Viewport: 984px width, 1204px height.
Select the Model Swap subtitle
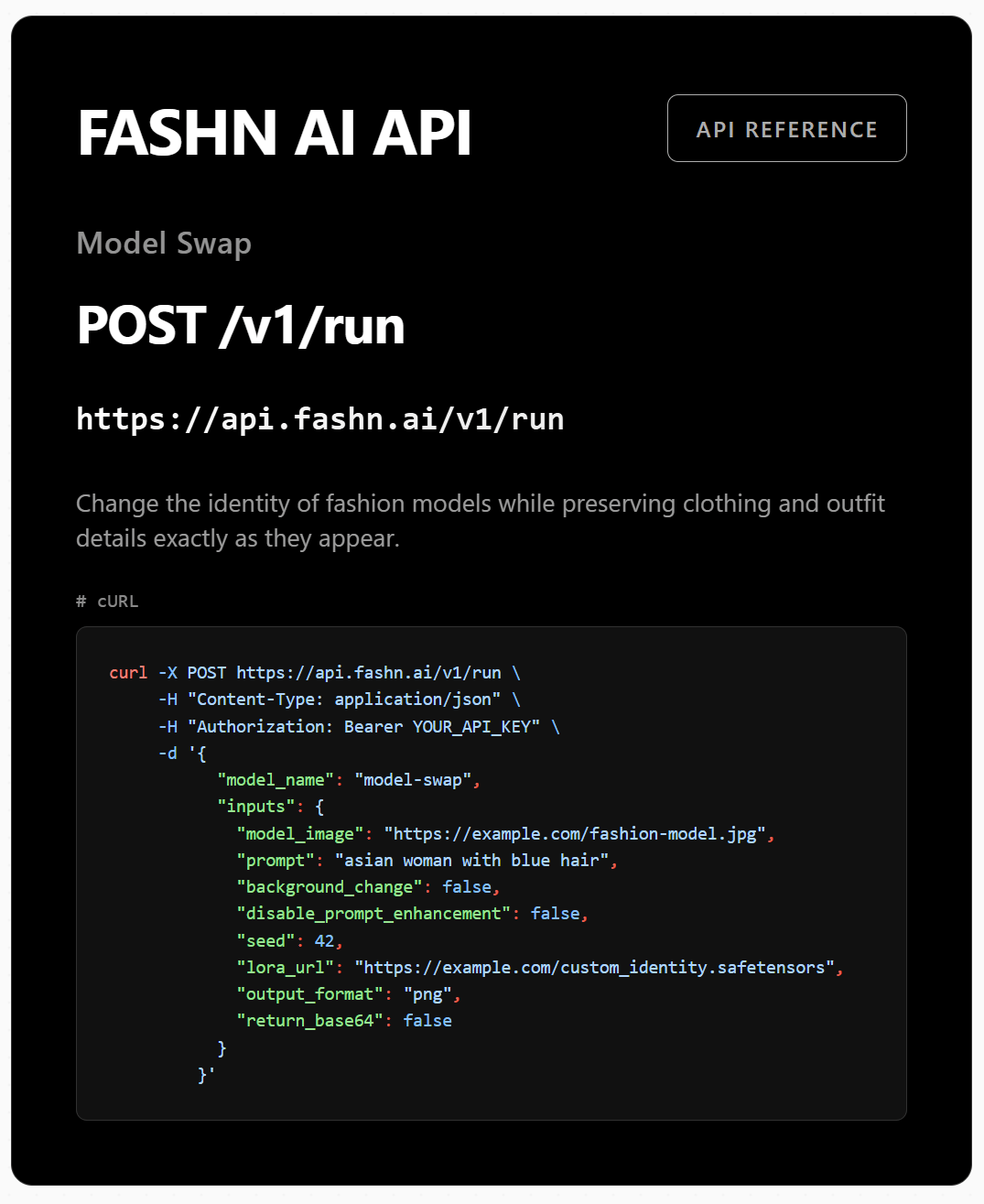coord(164,244)
